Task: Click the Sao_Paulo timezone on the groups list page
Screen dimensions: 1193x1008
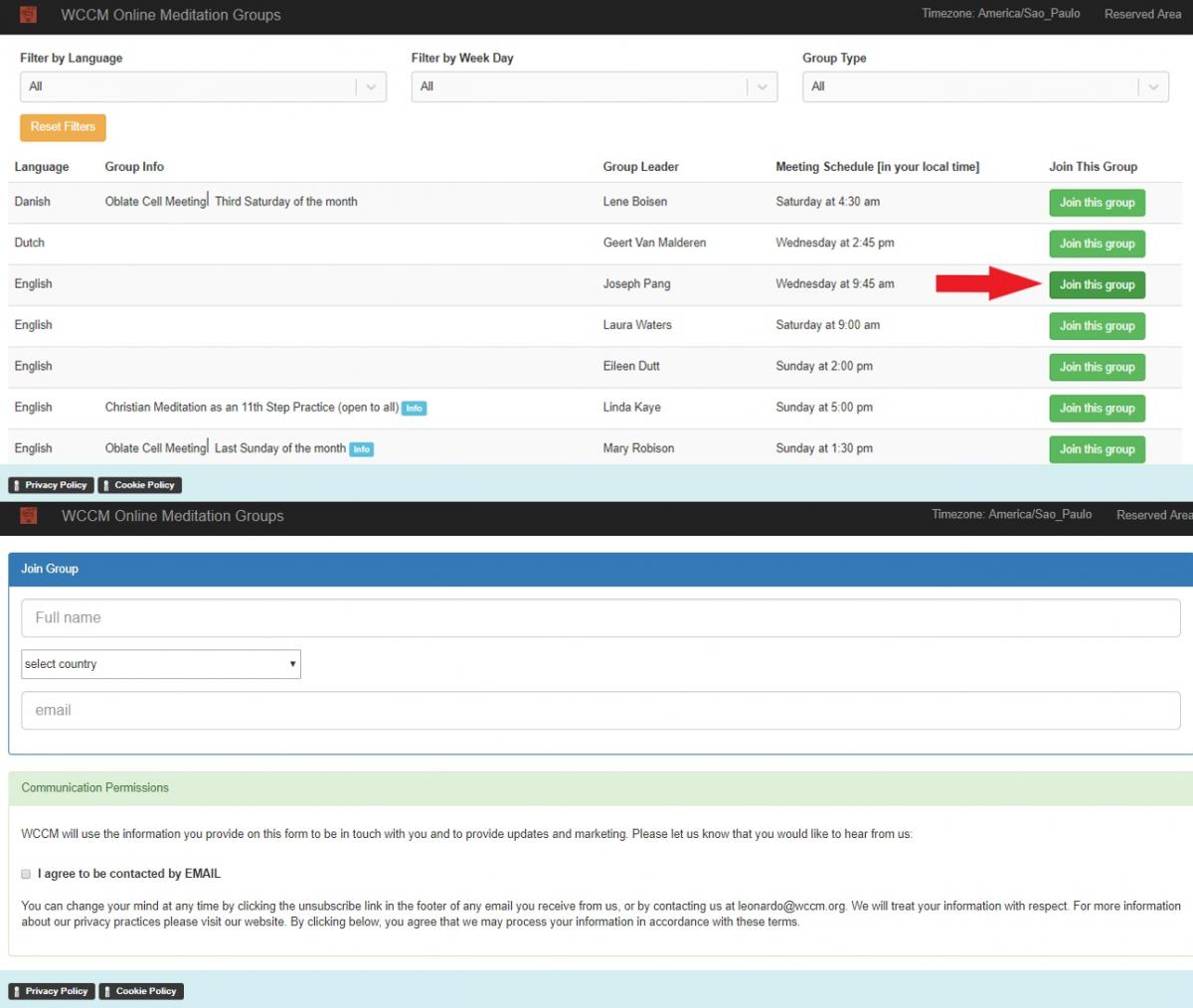Action: point(1000,14)
